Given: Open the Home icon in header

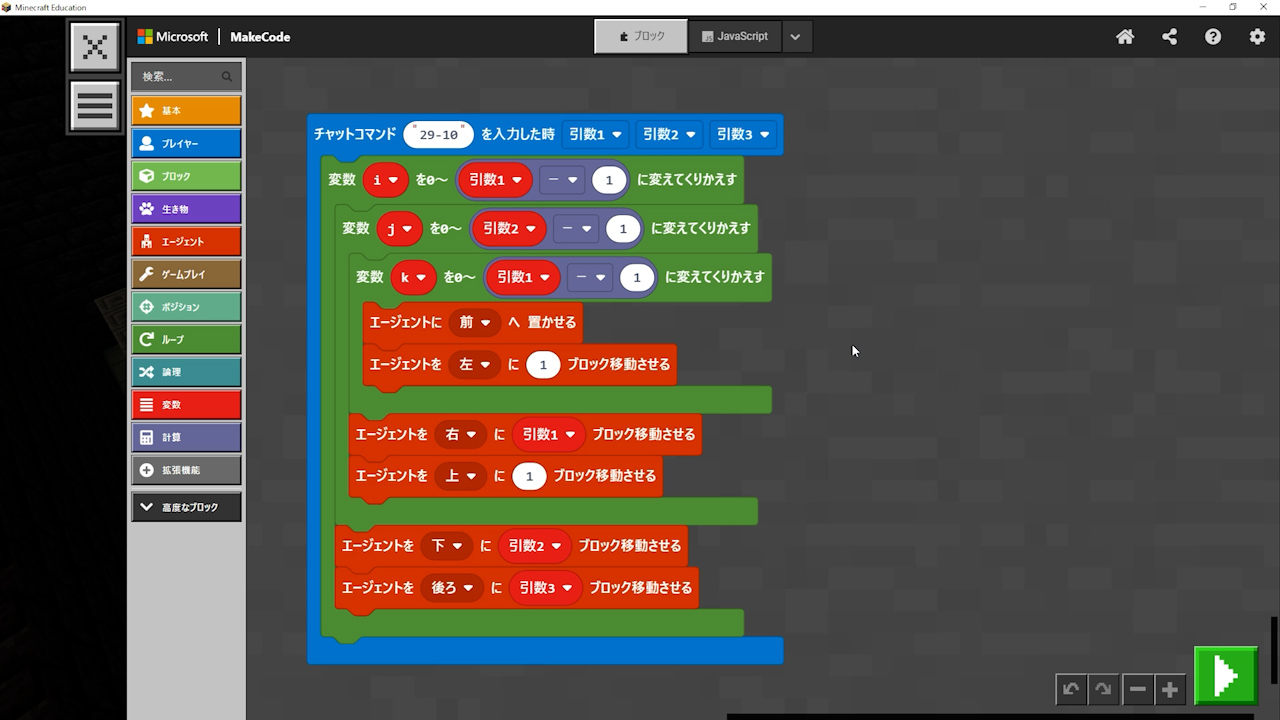Looking at the screenshot, I should [x=1125, y=37].
